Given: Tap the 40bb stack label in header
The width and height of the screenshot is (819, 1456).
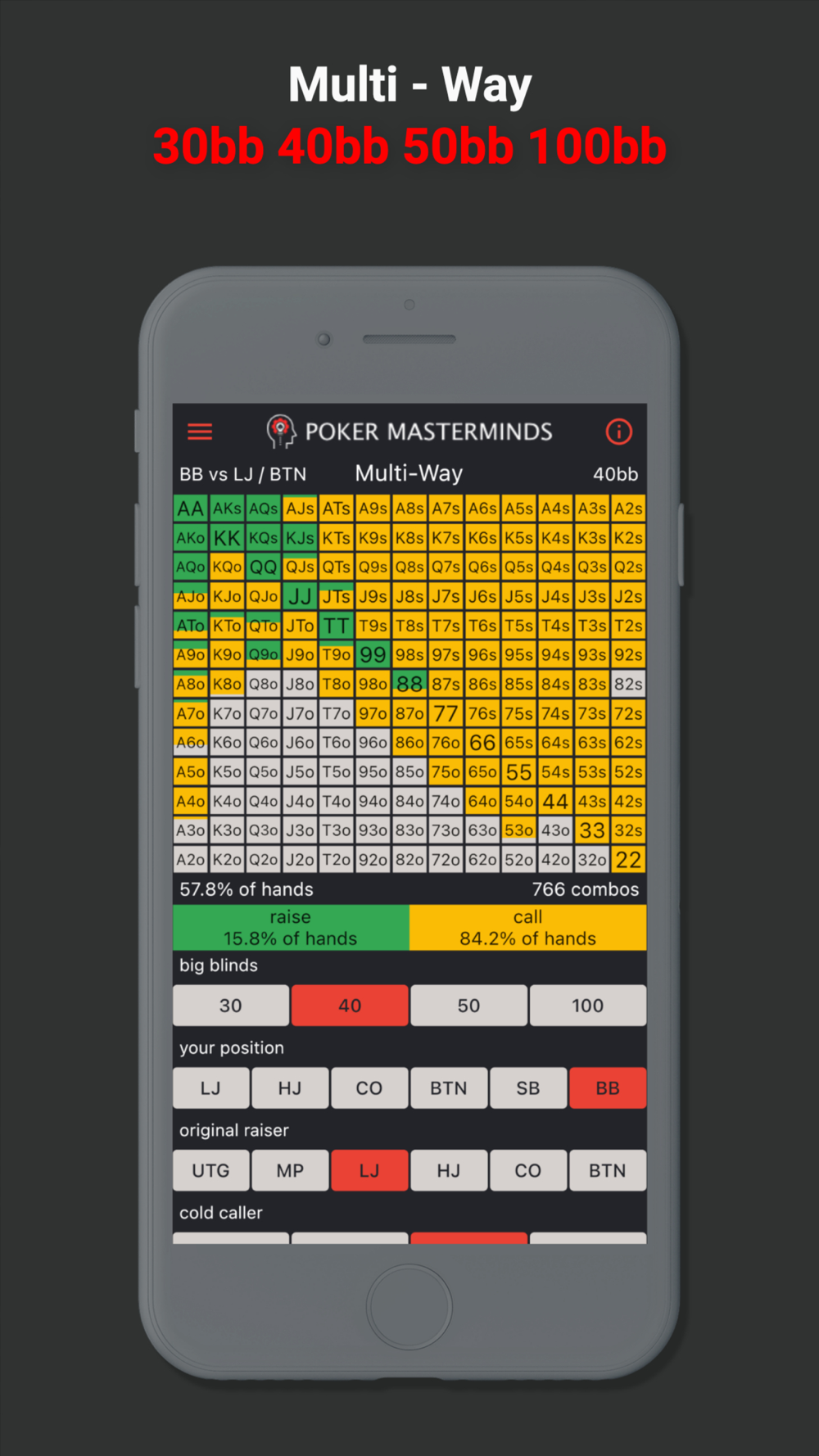Looking at the screenshot, I should pos(616,474).
